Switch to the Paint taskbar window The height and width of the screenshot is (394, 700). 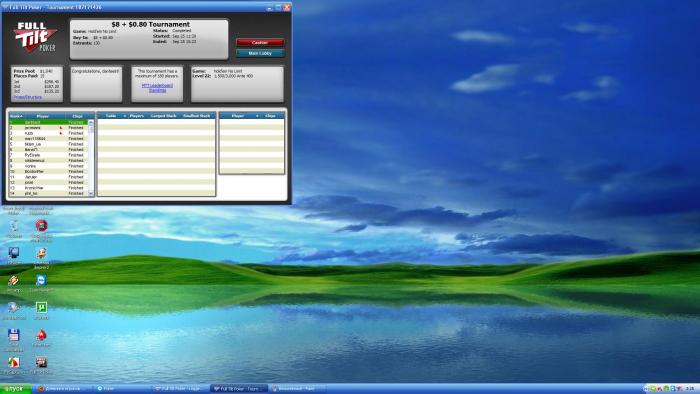click(297, 389)
